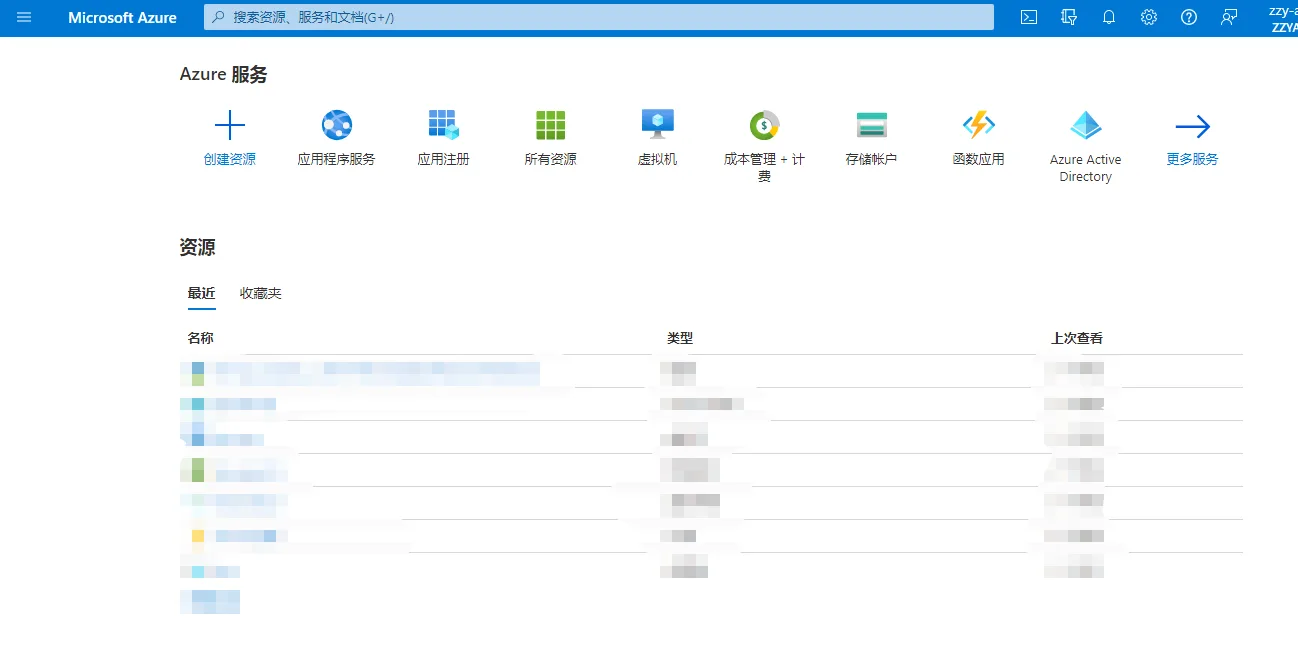Open 存储帐户 service
Image resolution: width=1298 pixels, height=668 pixels.
871,125
